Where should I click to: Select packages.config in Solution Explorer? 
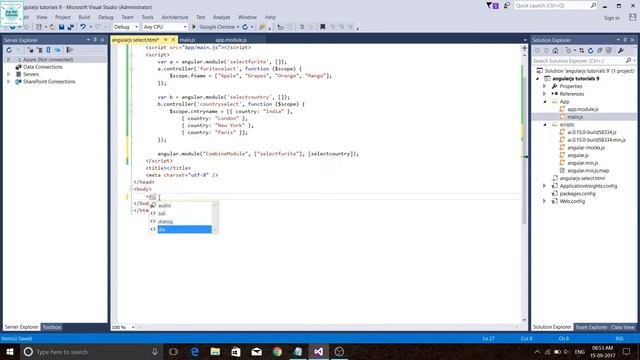point(577,193)
